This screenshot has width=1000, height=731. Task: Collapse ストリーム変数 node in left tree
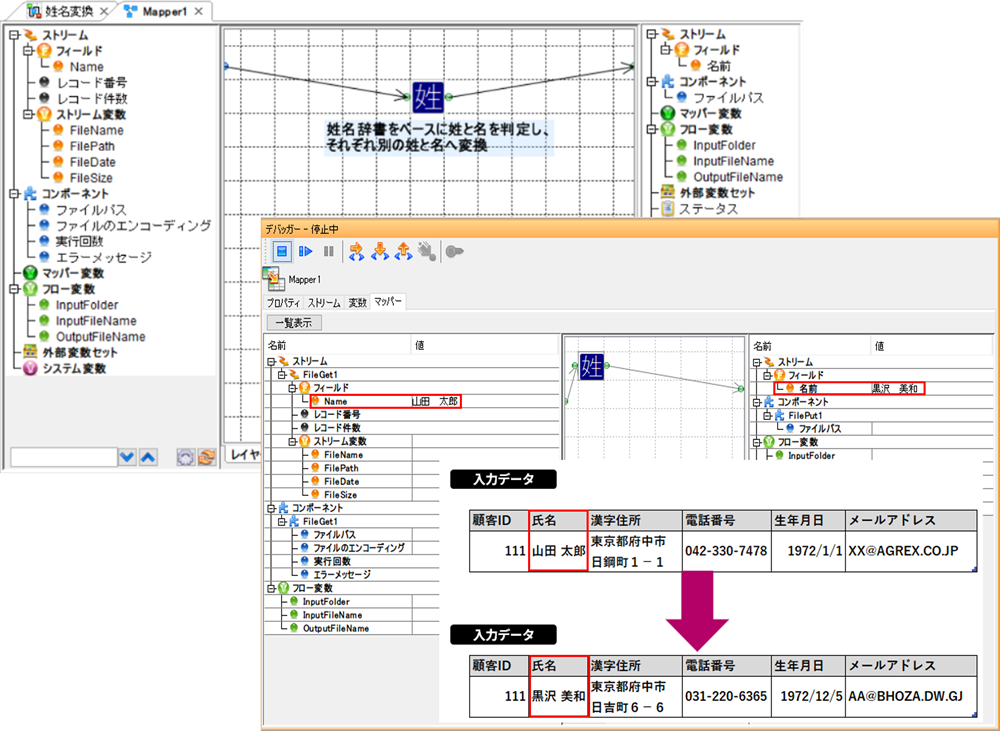(x=28, y=114)
